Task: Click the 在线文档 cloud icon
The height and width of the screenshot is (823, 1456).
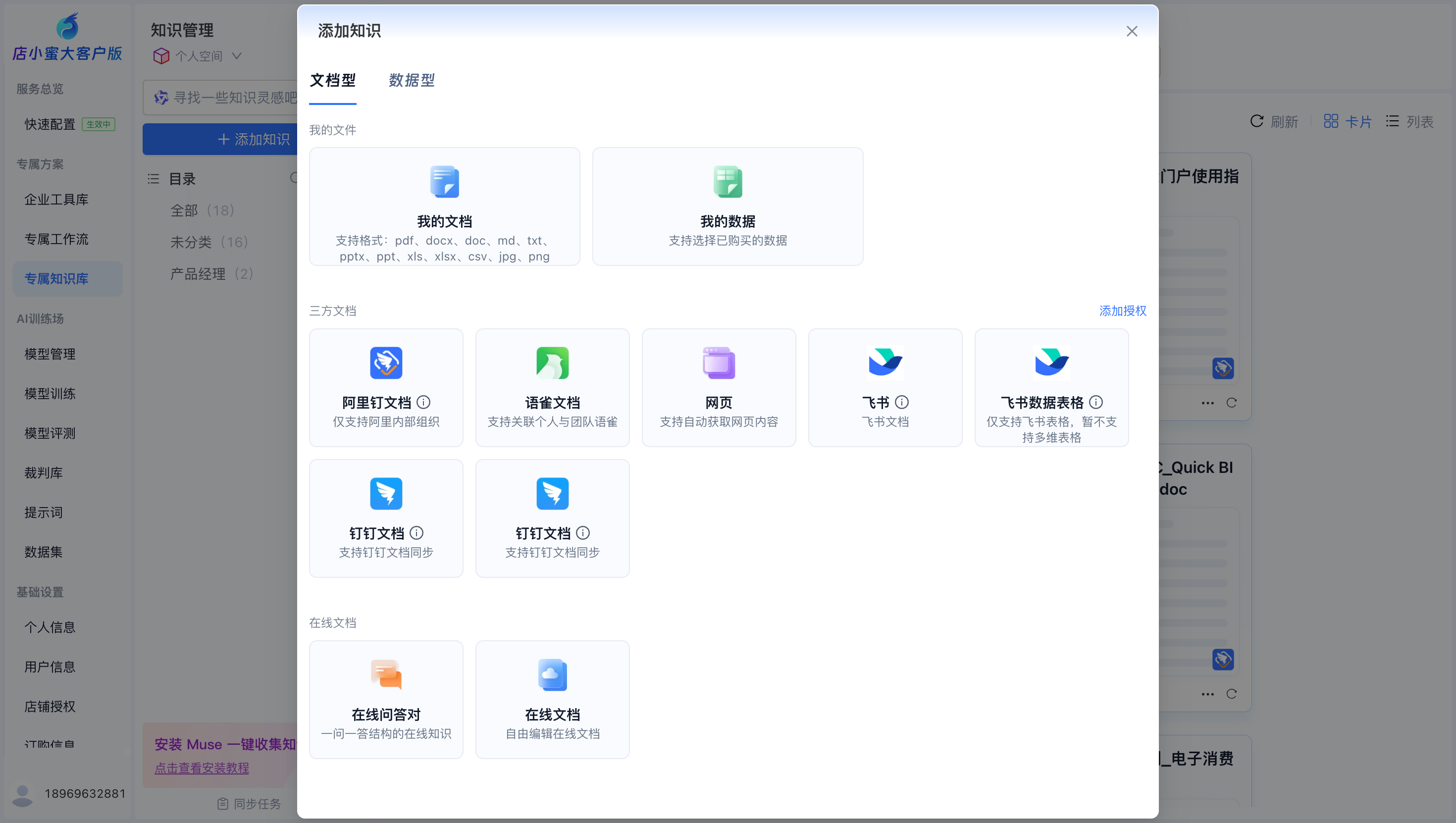Action: [552, 674]
